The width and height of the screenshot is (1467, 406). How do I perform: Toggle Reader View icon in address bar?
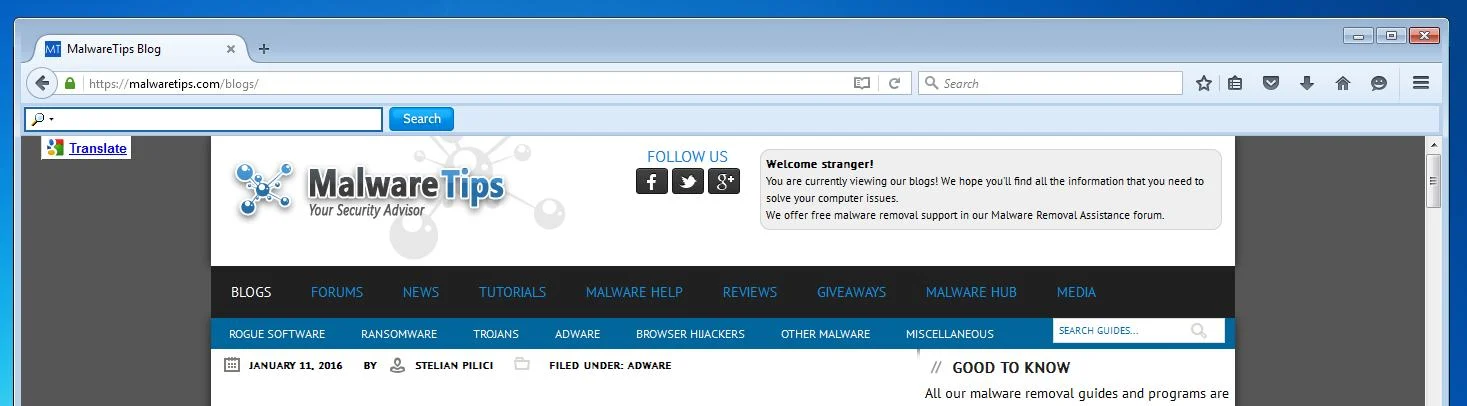862,84
